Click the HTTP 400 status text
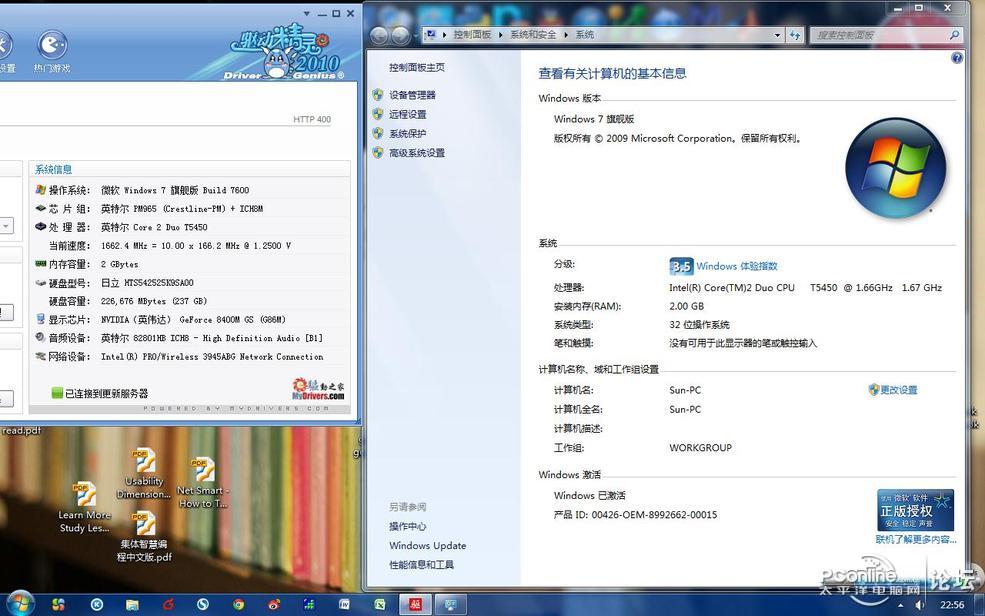 click(312, 119)
